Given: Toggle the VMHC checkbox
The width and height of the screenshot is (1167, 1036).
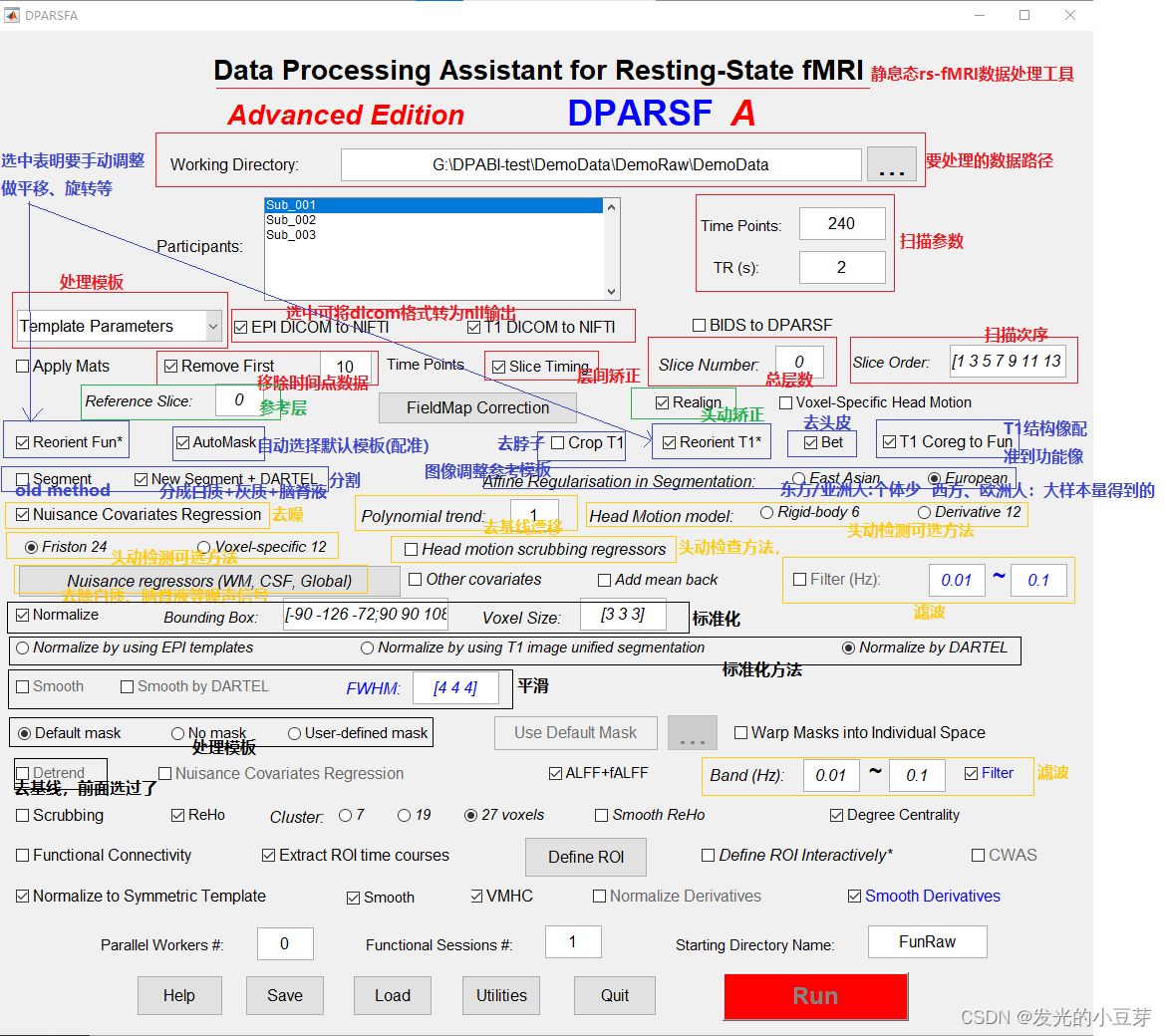Looking at the screenshot, I should pyautogui.click(x=477, y=897).
